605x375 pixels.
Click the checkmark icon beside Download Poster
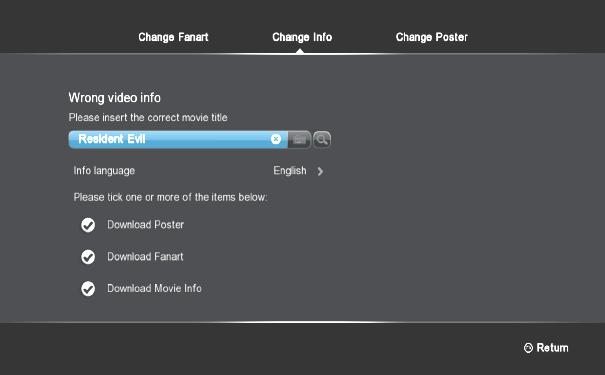pyautogui.click(x=88, y=225)
